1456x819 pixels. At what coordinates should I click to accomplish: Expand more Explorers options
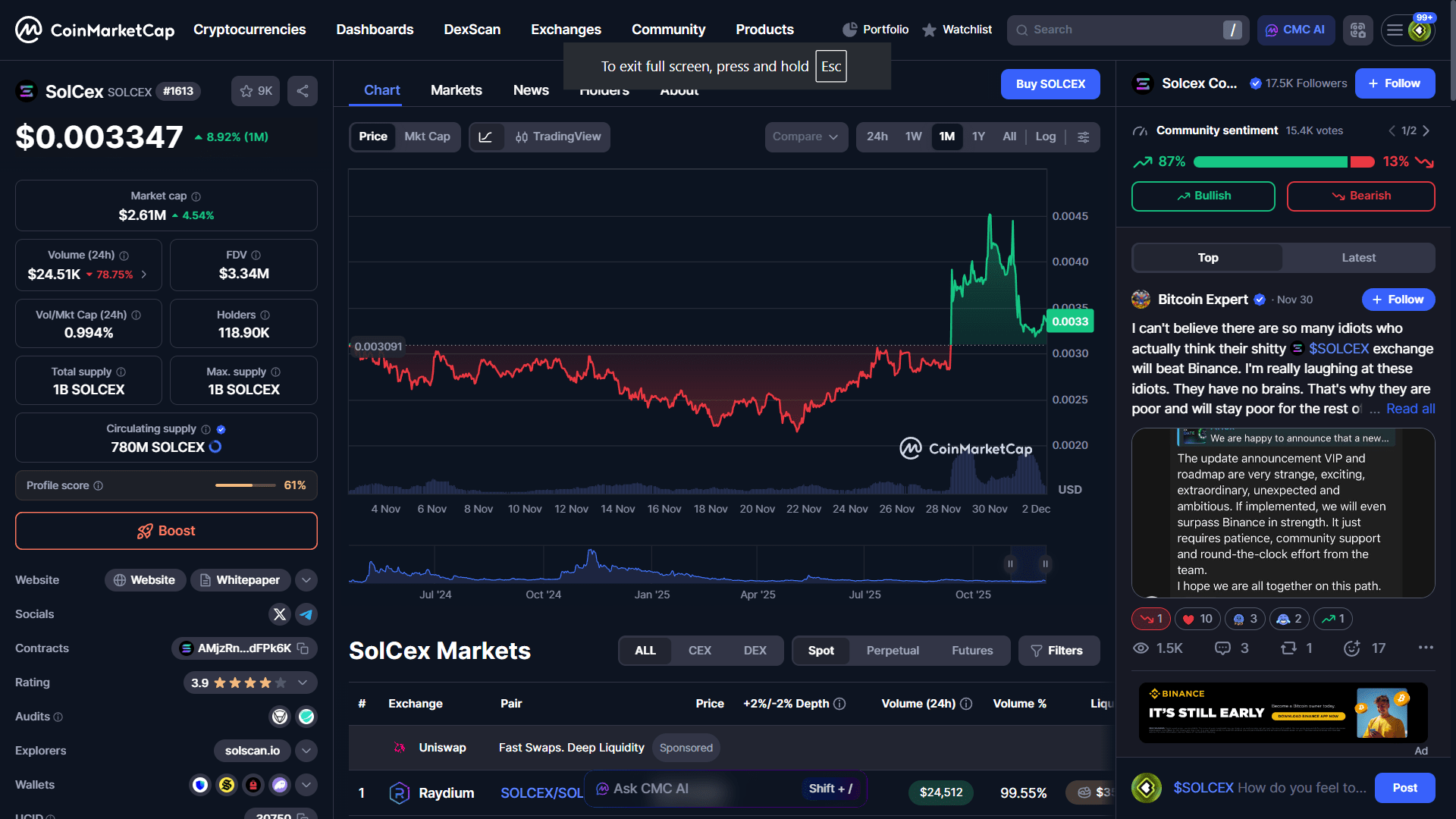coord(306,751)
